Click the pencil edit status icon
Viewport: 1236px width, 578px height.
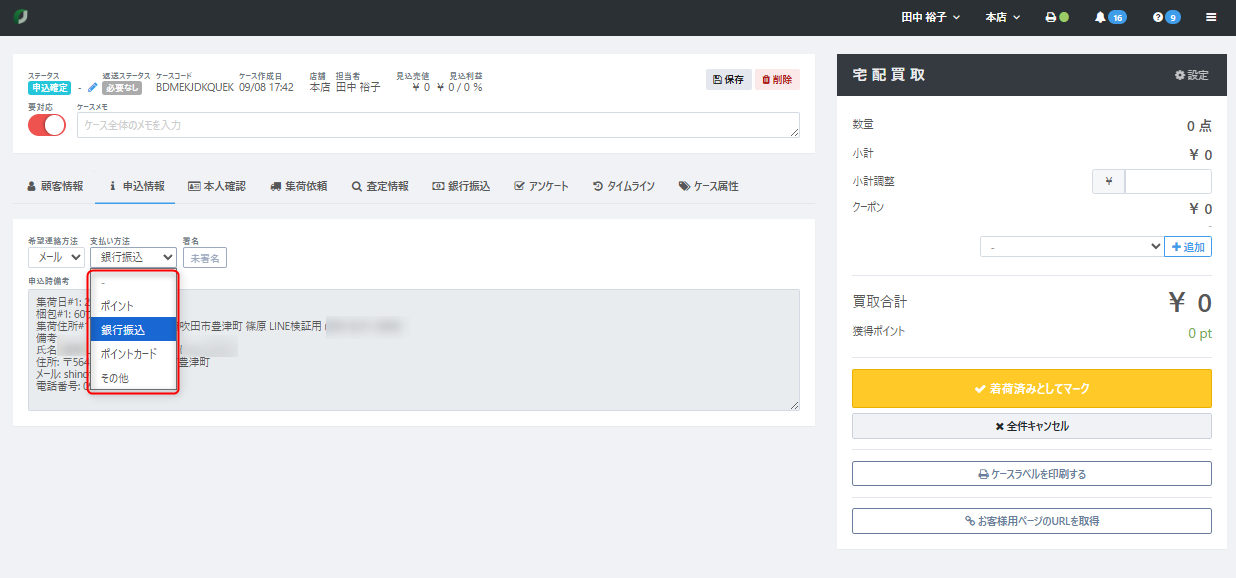(x=93, y=88)
